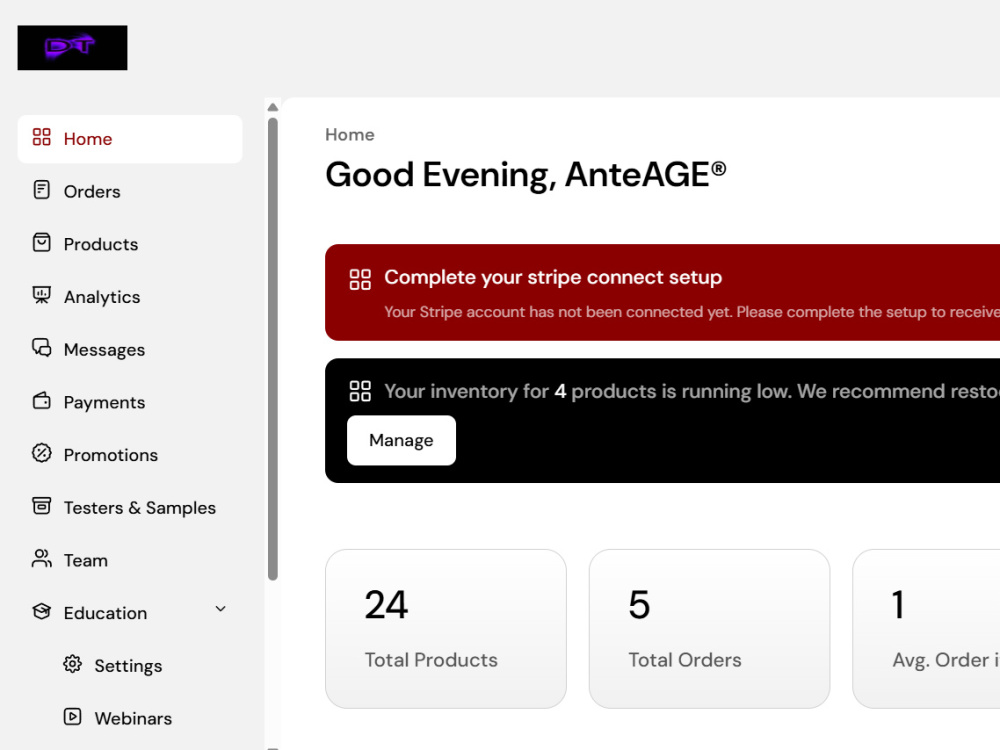This screenshot has width=1000, height=750.
Task: Click the Home grid icon in sidebar
Action: (41, 137)
